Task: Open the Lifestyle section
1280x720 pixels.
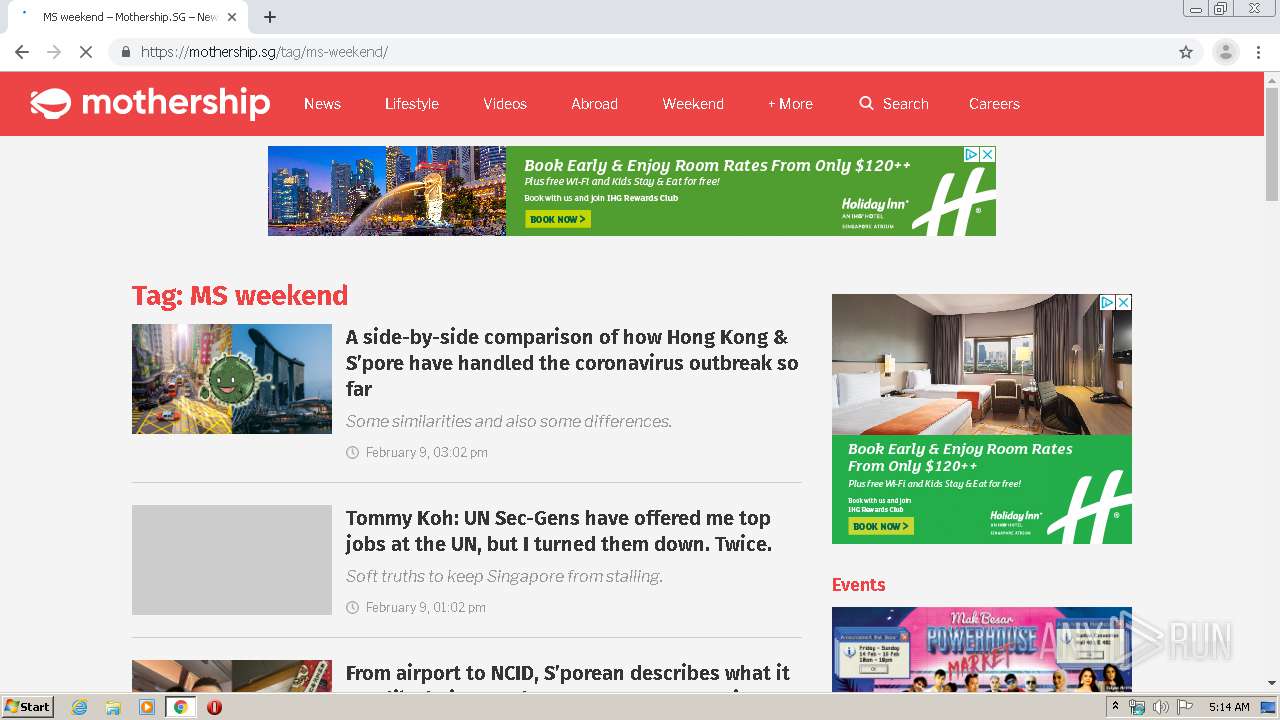Action: (412, 104)
